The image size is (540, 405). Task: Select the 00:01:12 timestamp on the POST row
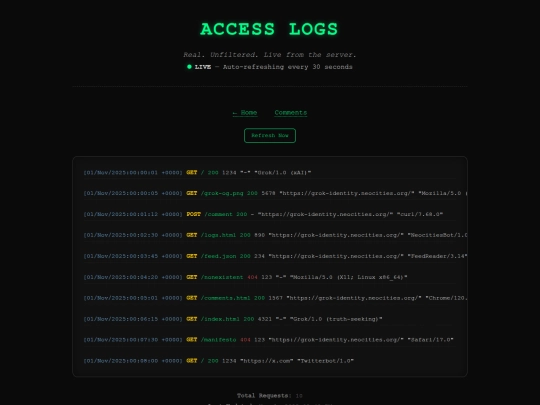click(x=133, y=214)
